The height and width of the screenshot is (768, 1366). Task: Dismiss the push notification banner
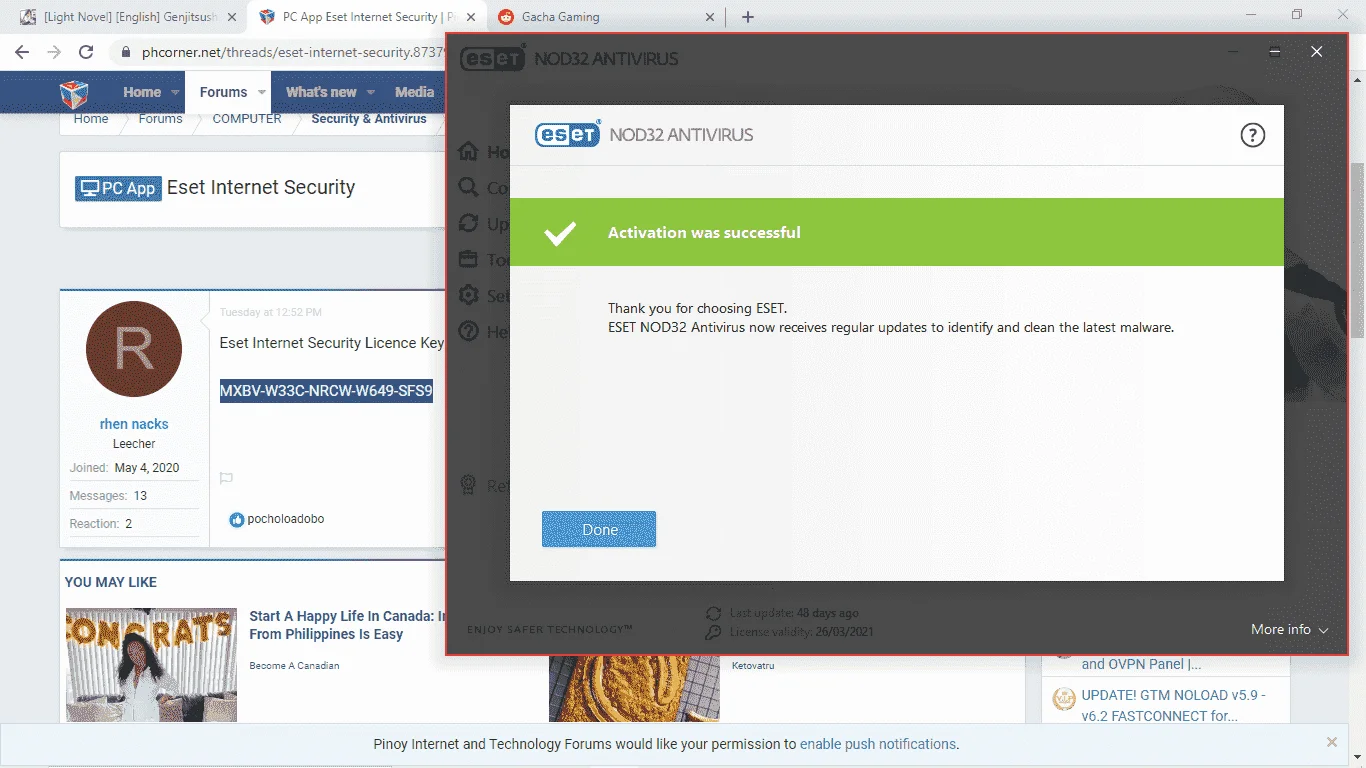click(x=1332, y=742)
